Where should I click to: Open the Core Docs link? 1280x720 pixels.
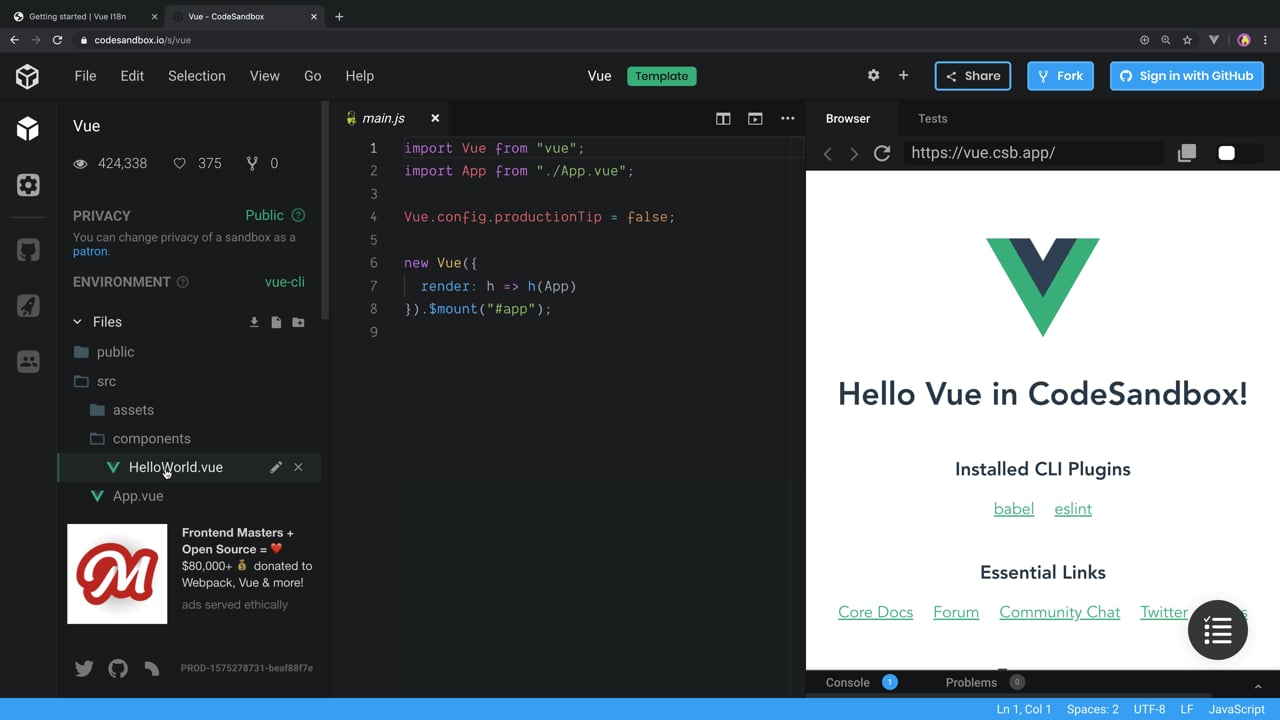coord(875,612)
